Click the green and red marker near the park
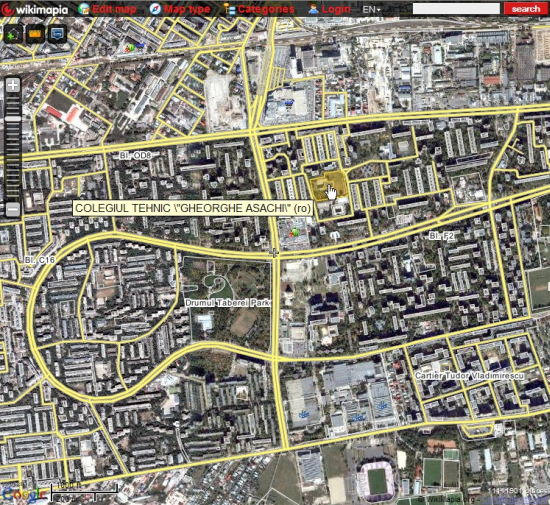The height and width of the screenshot is (505, 550). tap(294, 232)
